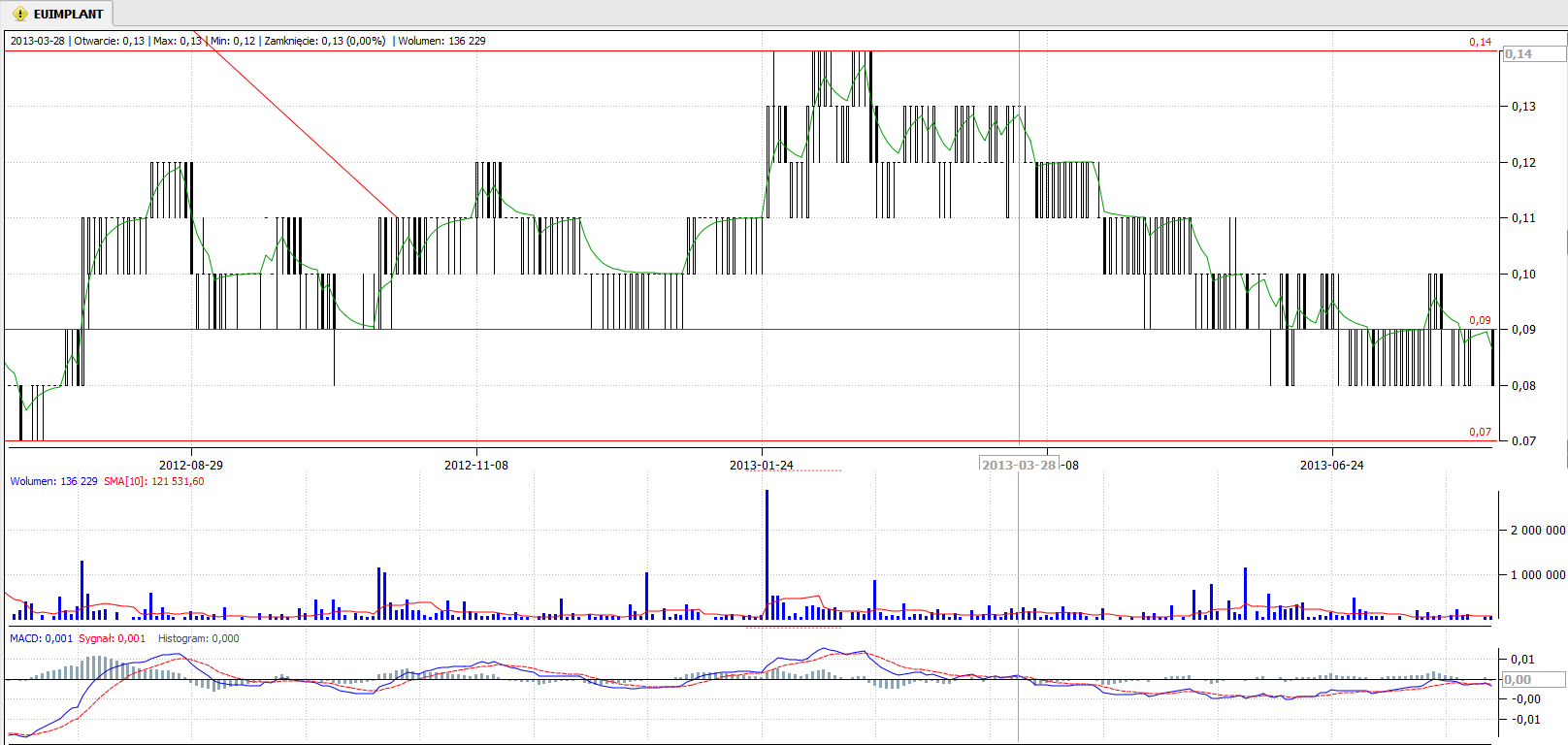Click the 0,11 price axis label

[1523, 218]
